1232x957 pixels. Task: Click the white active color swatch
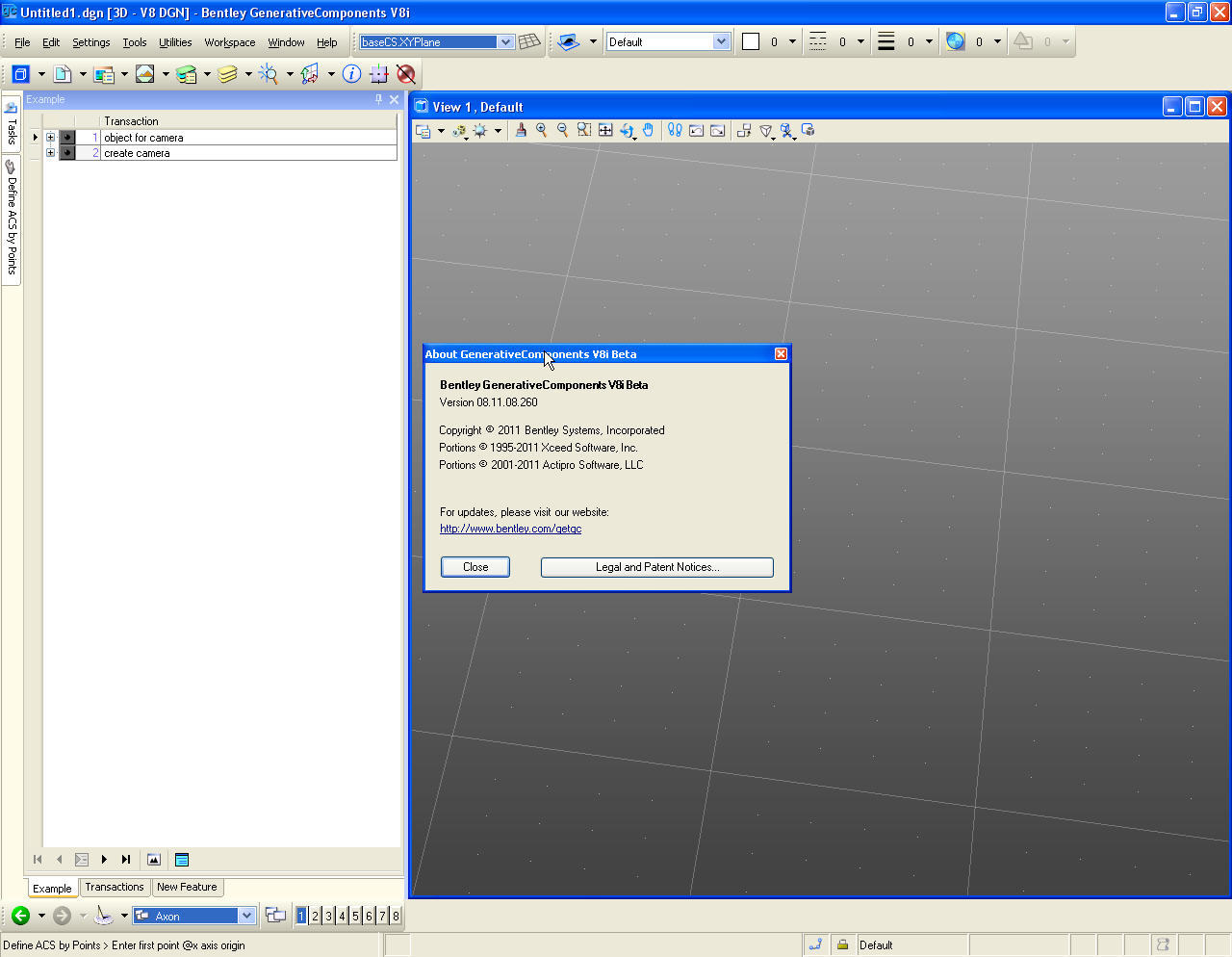751,41
